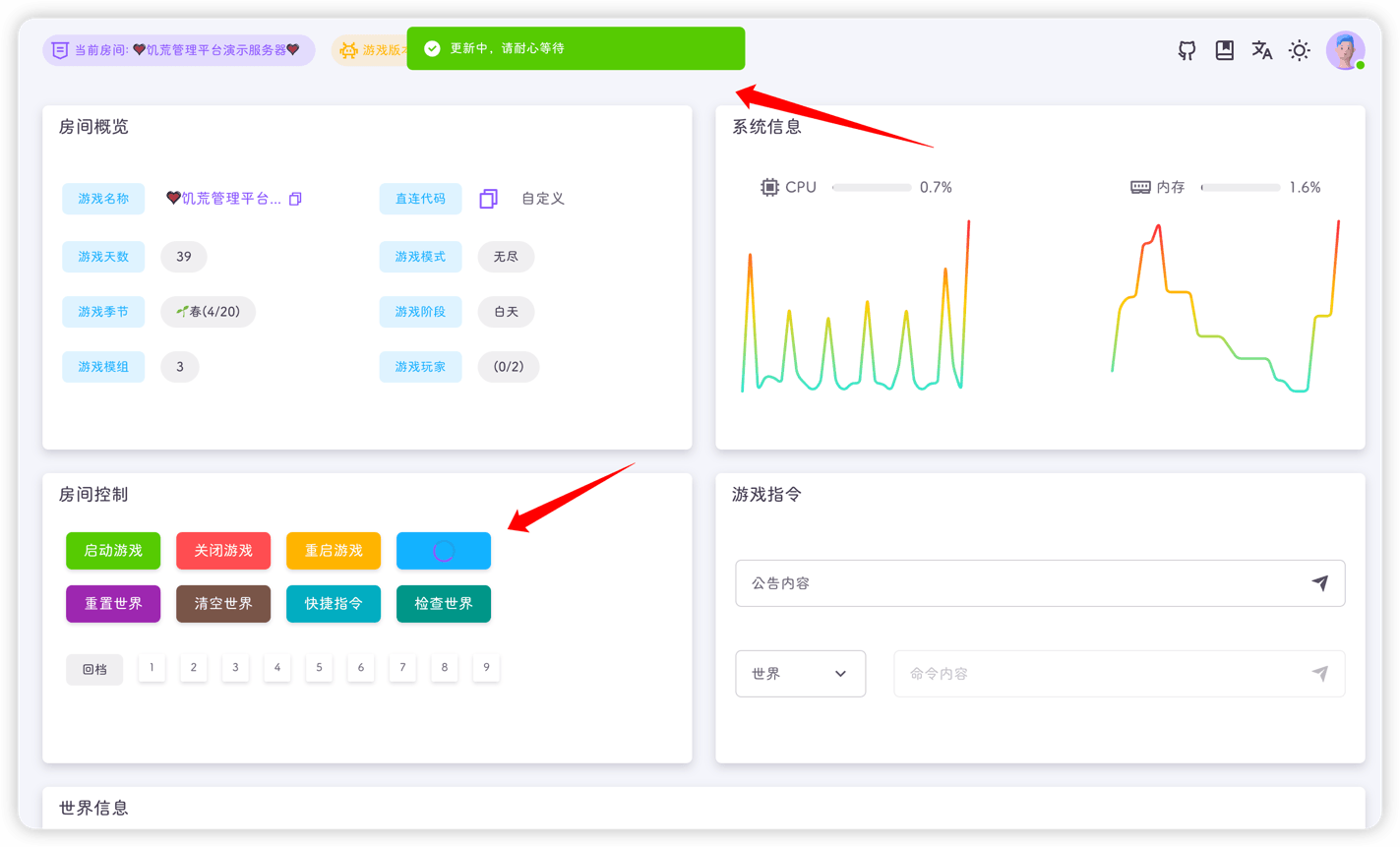Click 关闭游戏 to shut down the game
This screenshot has height=847, width=1400.
[223, 551]
